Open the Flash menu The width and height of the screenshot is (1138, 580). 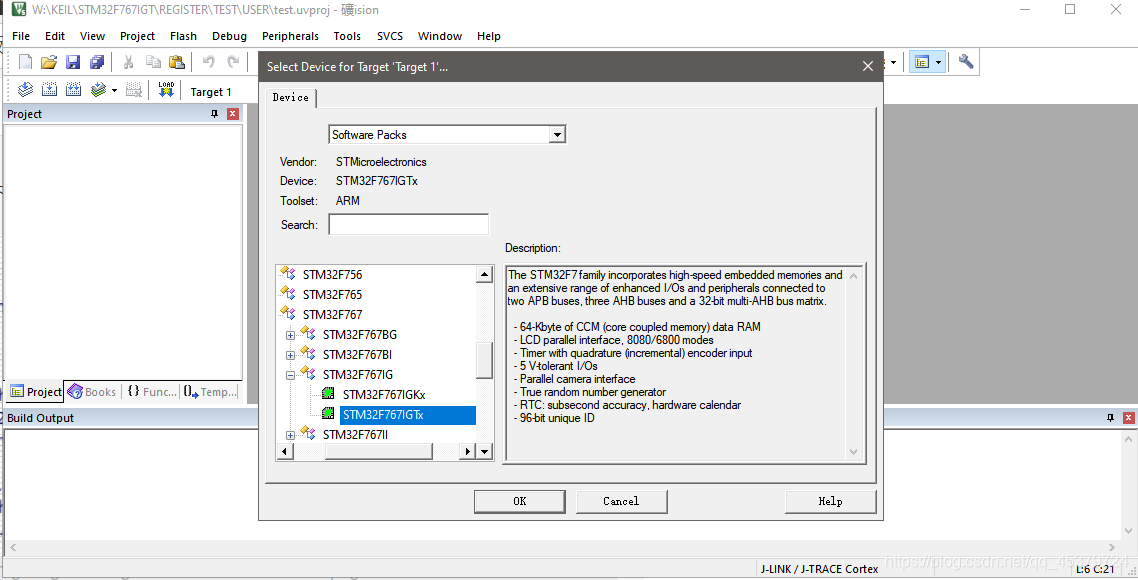tap(184, 36)
